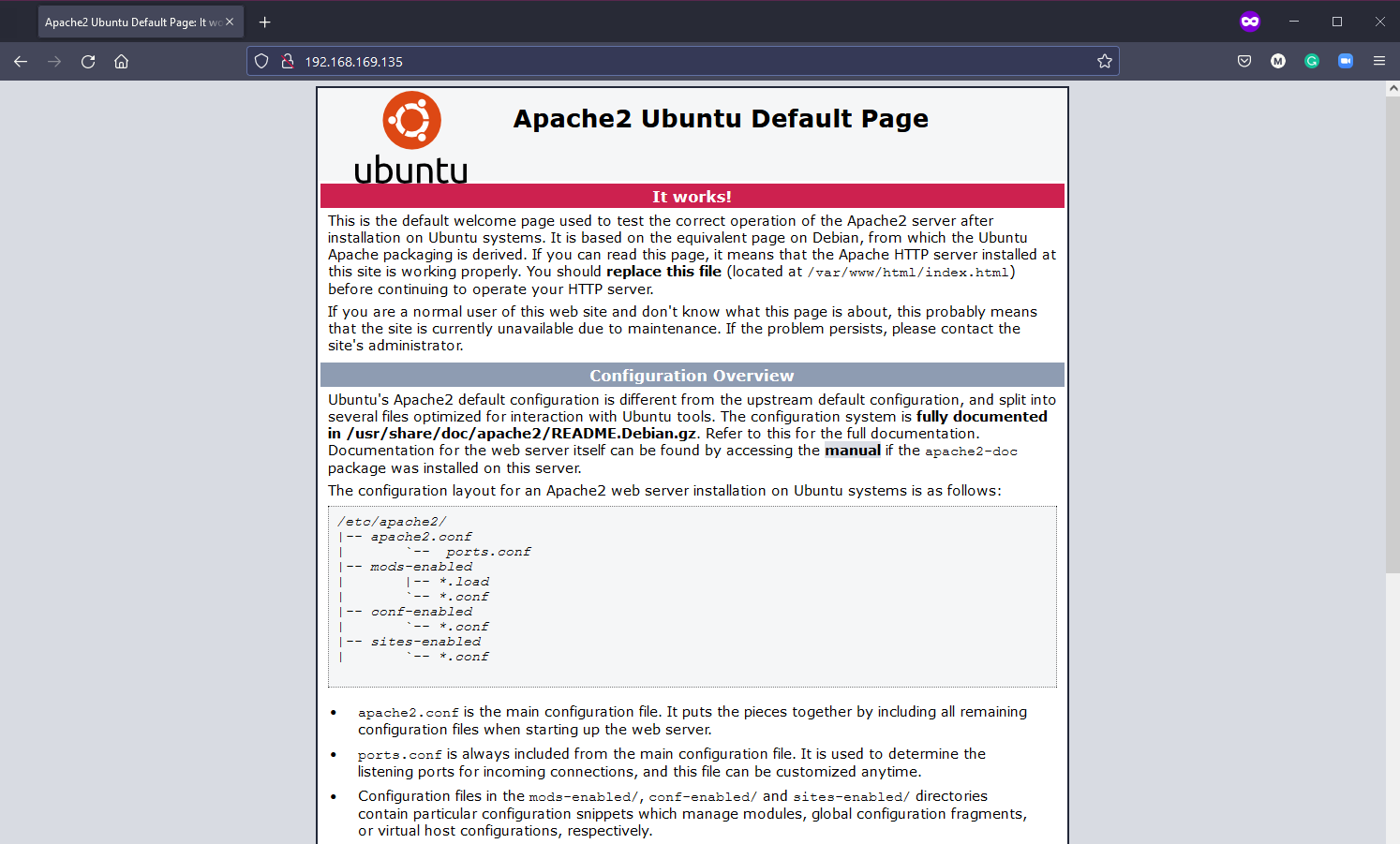Click the Ubuntu logo image
The height and width of the screenshot is (844, 1400).
pos(411,138)
